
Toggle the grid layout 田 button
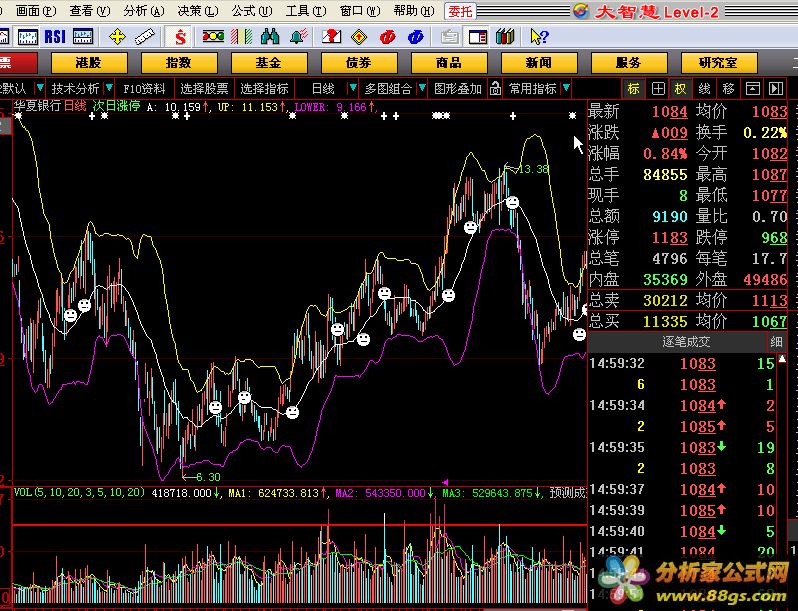tap(658, 89)
